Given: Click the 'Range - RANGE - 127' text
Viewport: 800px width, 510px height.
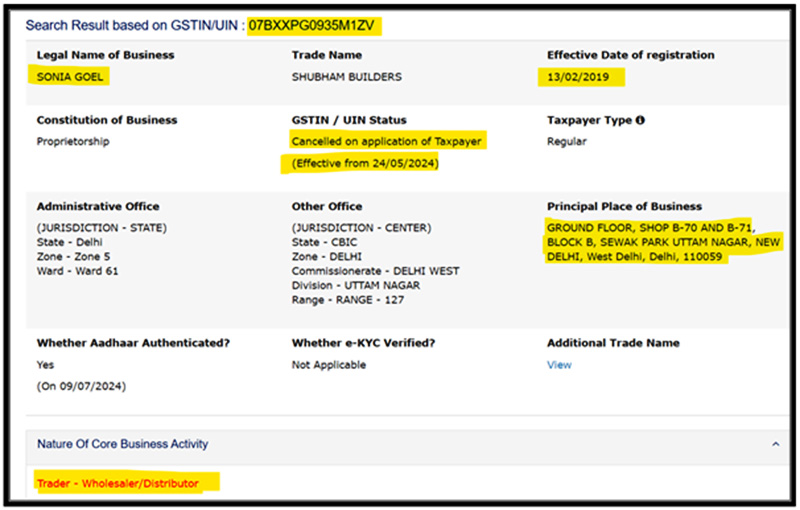Looking at the screenshot, I should 348,300.
